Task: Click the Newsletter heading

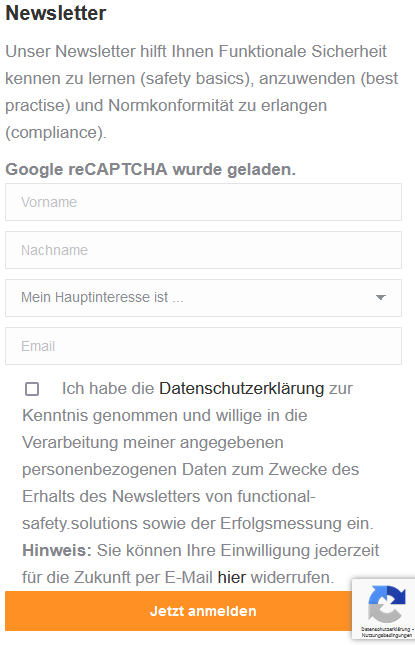Action: tap(56, 13)
